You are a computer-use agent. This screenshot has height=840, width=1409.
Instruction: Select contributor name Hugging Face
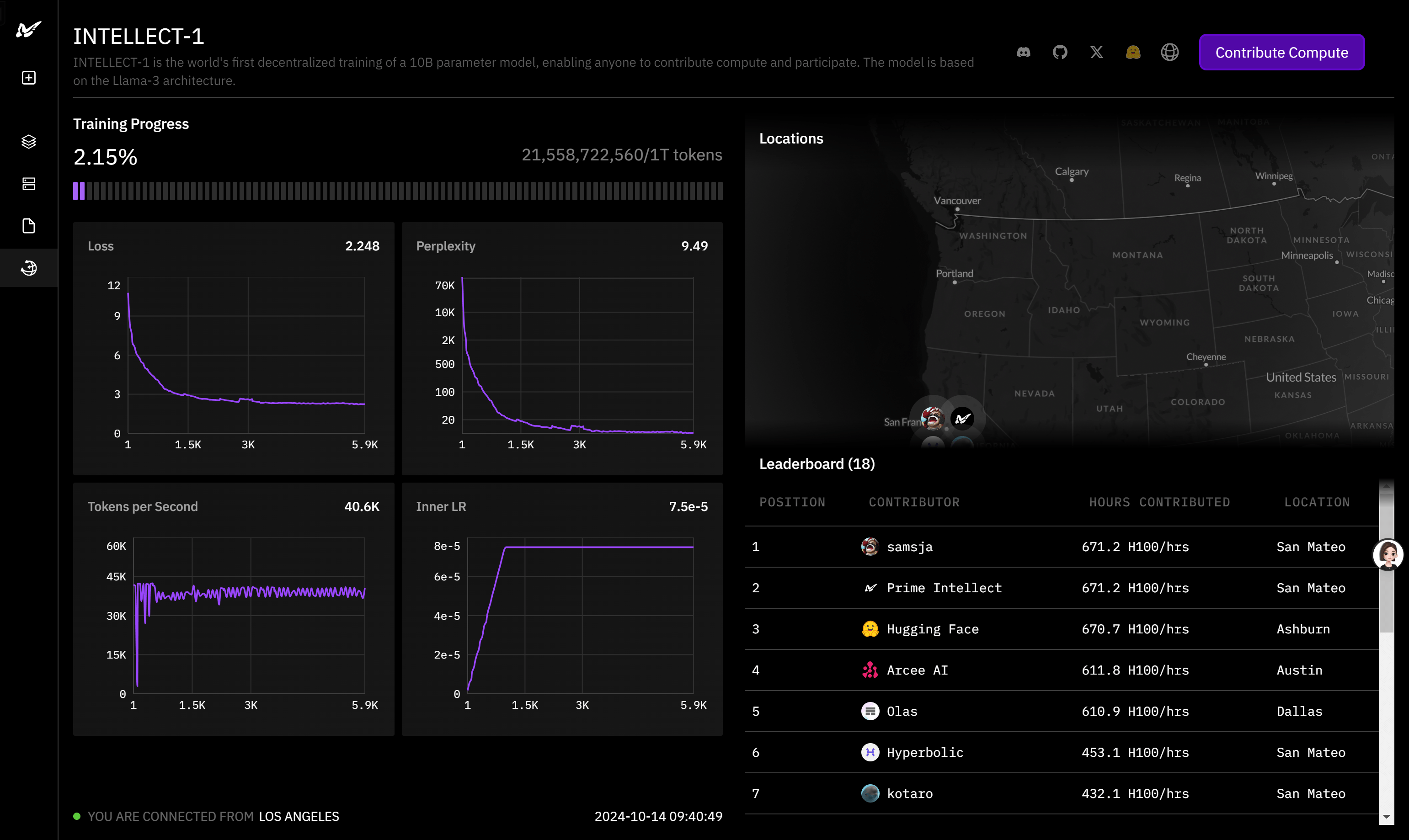coord(932,629)
